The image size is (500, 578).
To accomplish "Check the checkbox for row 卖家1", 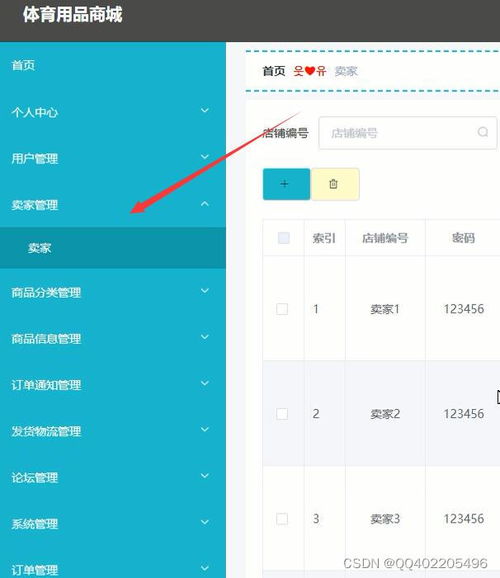I will coord(282,309).
